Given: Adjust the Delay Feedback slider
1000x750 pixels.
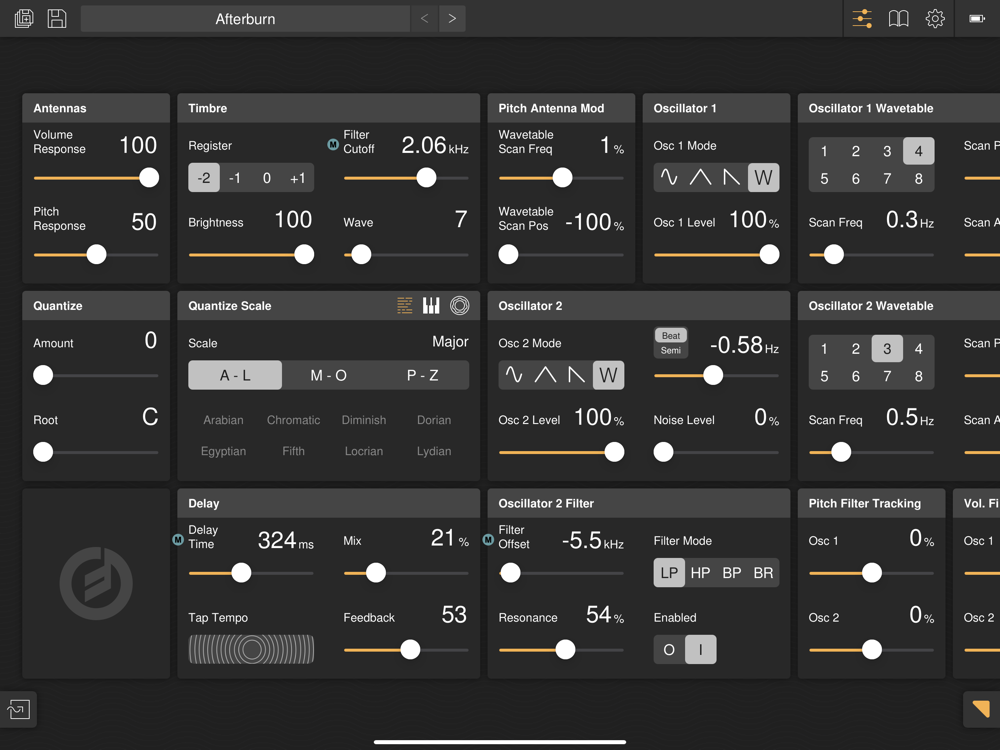Looking at the screenshot, I should click(406, 650).
